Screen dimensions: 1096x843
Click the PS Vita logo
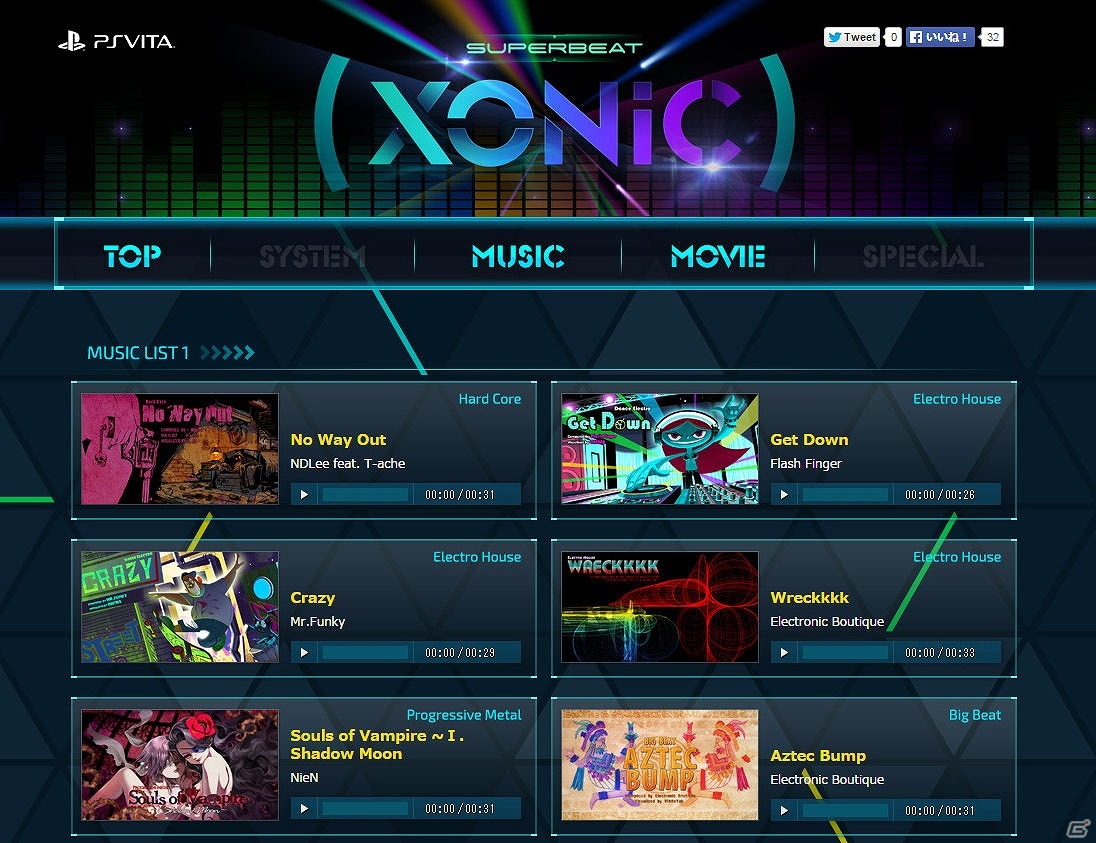pyautogui.click(x=116, y=42)
